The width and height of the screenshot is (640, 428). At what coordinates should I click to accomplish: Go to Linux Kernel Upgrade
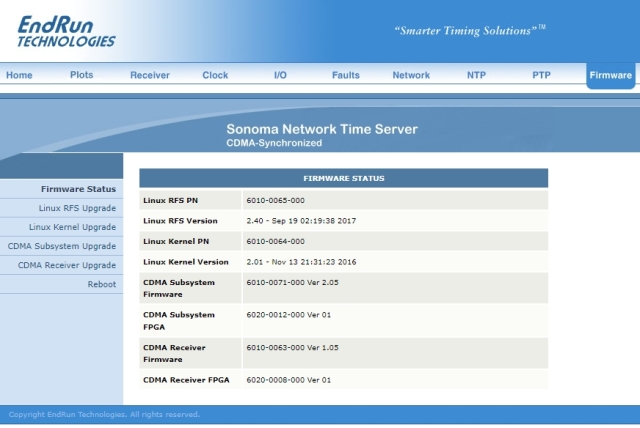72,227
